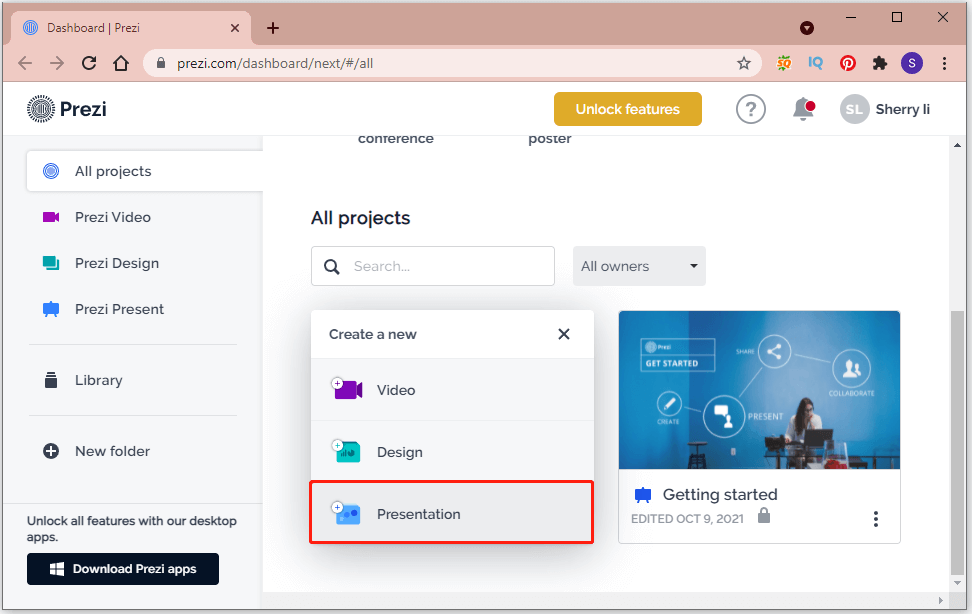Click the New folder plus icon
The height and width of the screenshot is (614, 972).
tap(51, 451)
